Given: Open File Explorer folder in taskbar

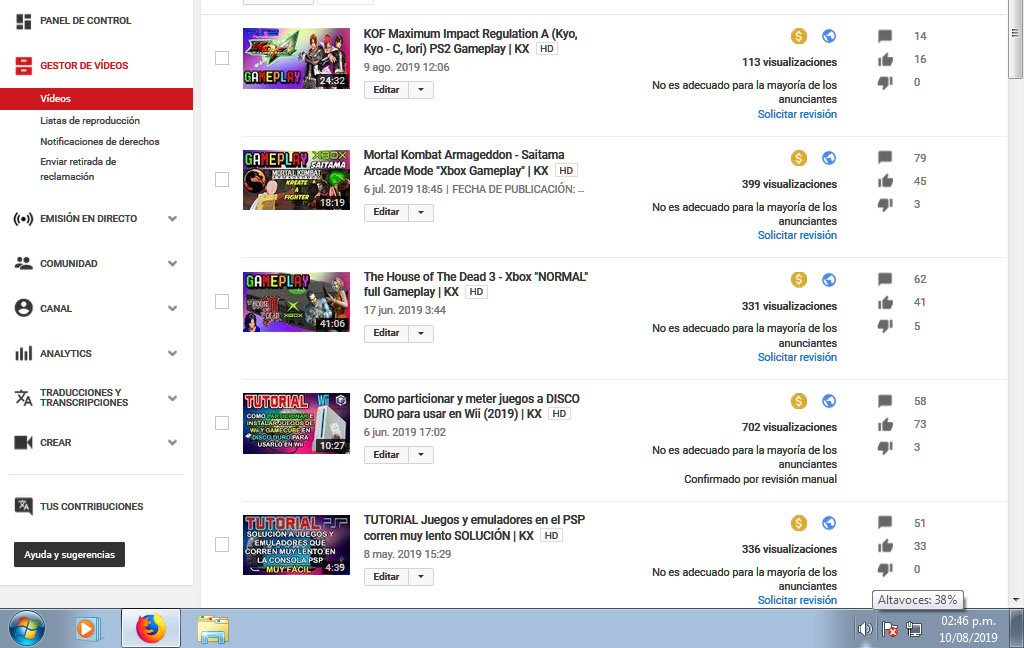Looking at the screenshot, I should coord(213,629).
